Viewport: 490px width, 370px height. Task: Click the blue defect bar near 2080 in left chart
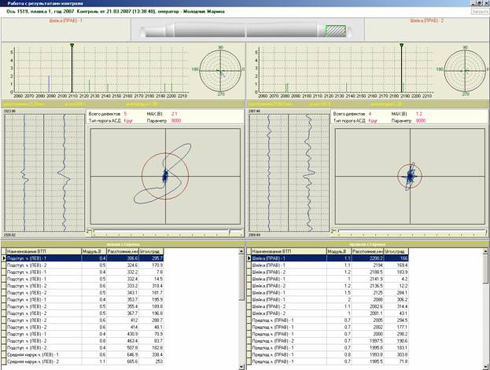49,84
